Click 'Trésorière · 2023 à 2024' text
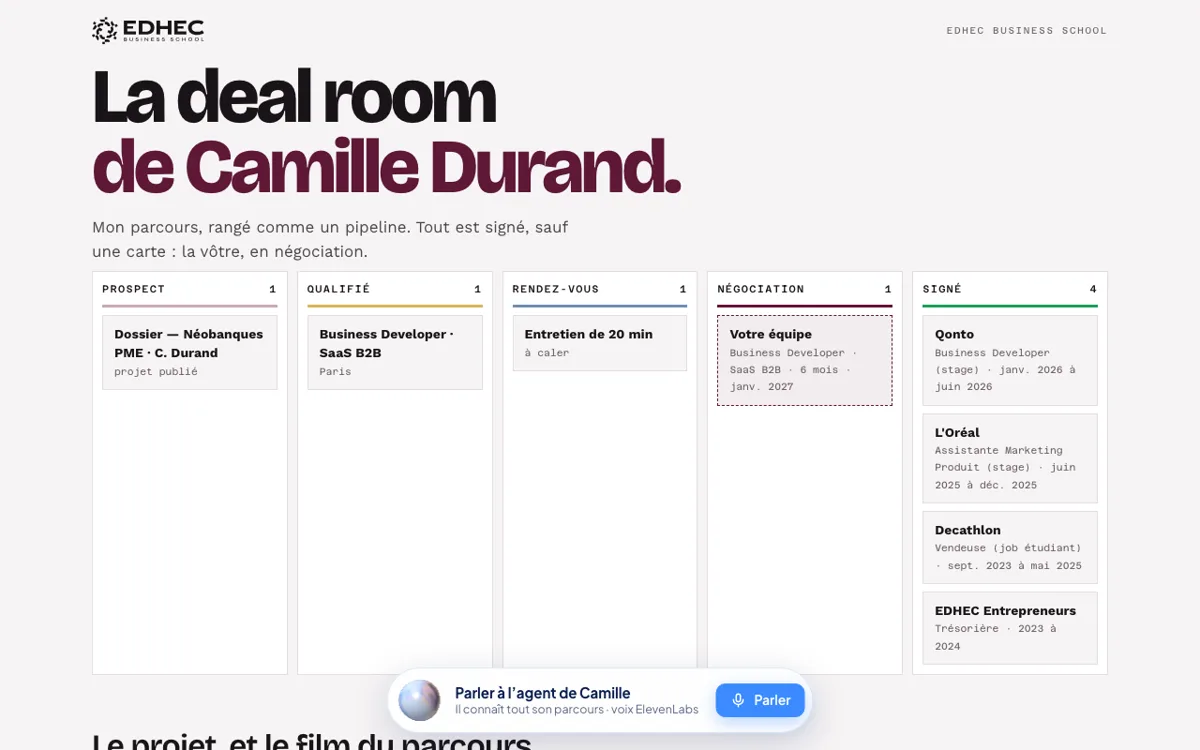 [995, 637]
